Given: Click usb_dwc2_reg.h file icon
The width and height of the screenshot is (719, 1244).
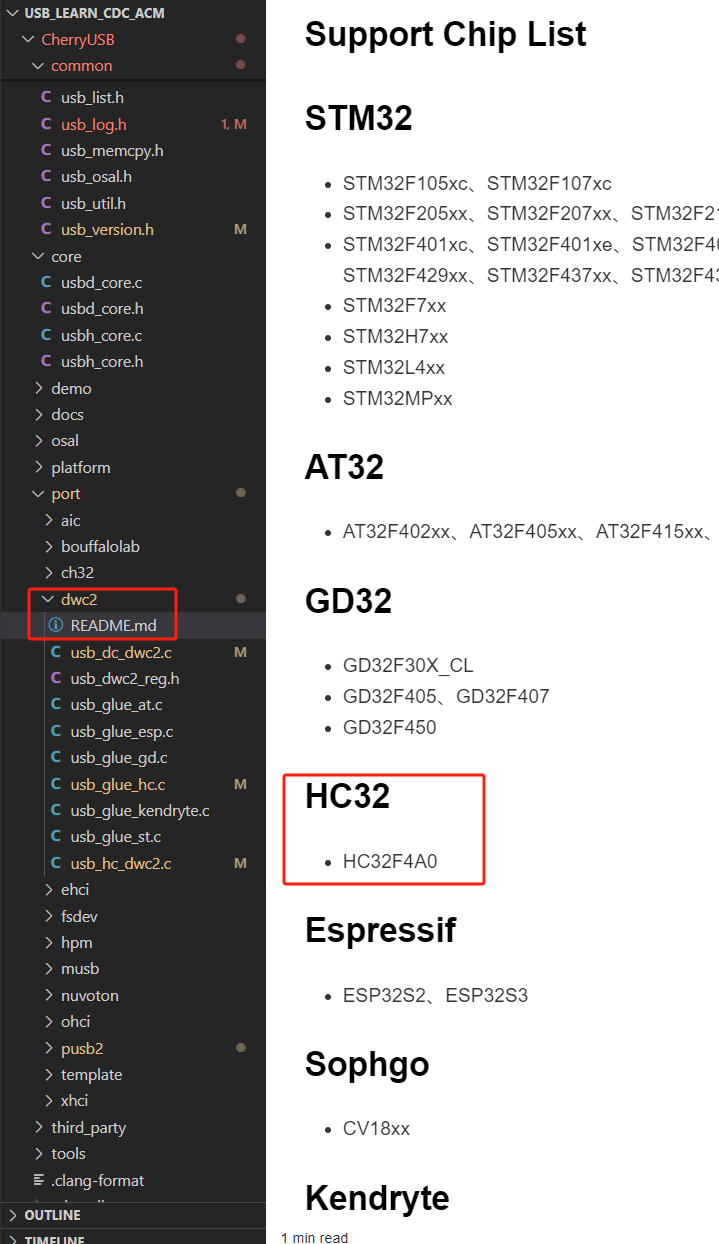Looking at the screenshot, I should click(x=56, y=679).
